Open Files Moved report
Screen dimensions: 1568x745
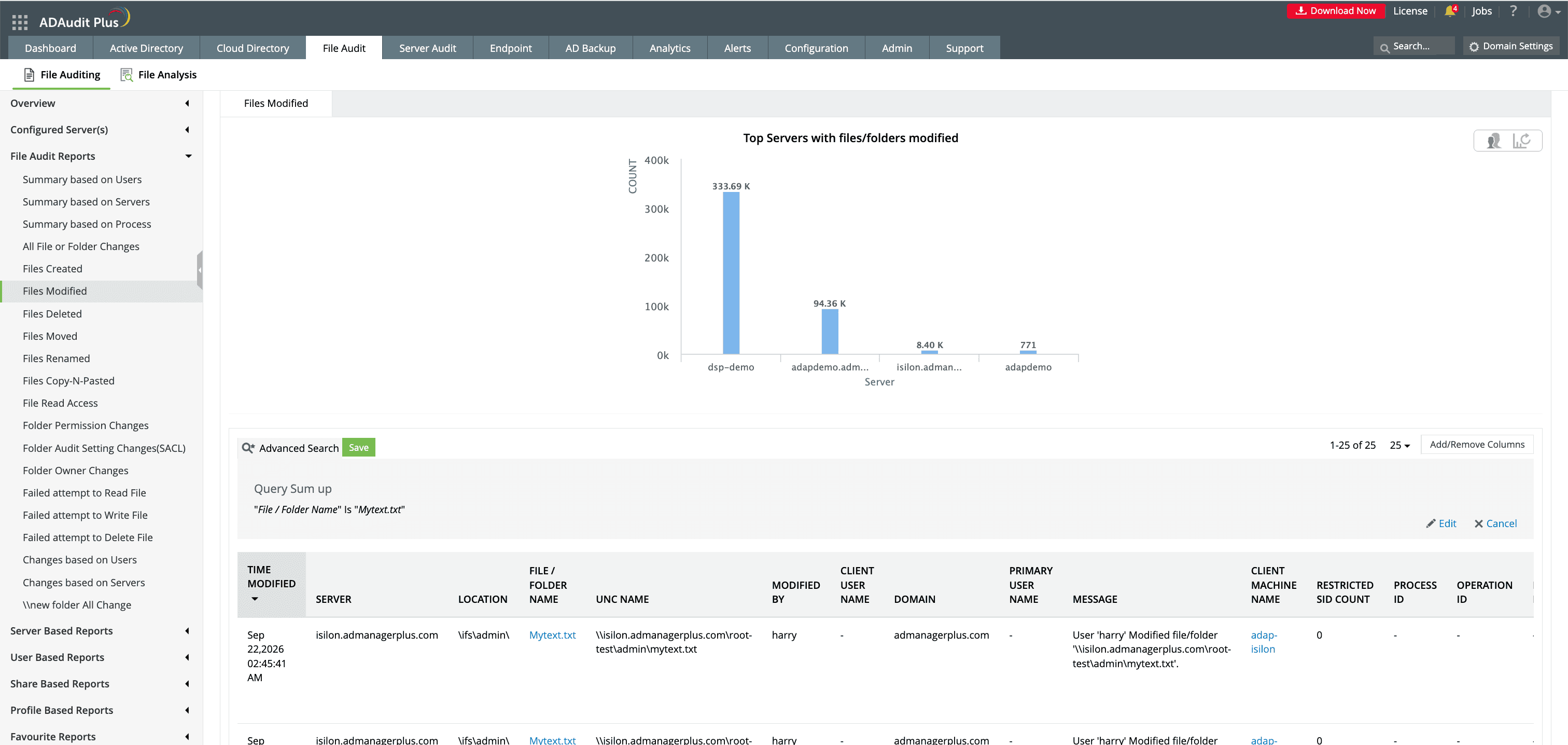[x=50, y=336]
